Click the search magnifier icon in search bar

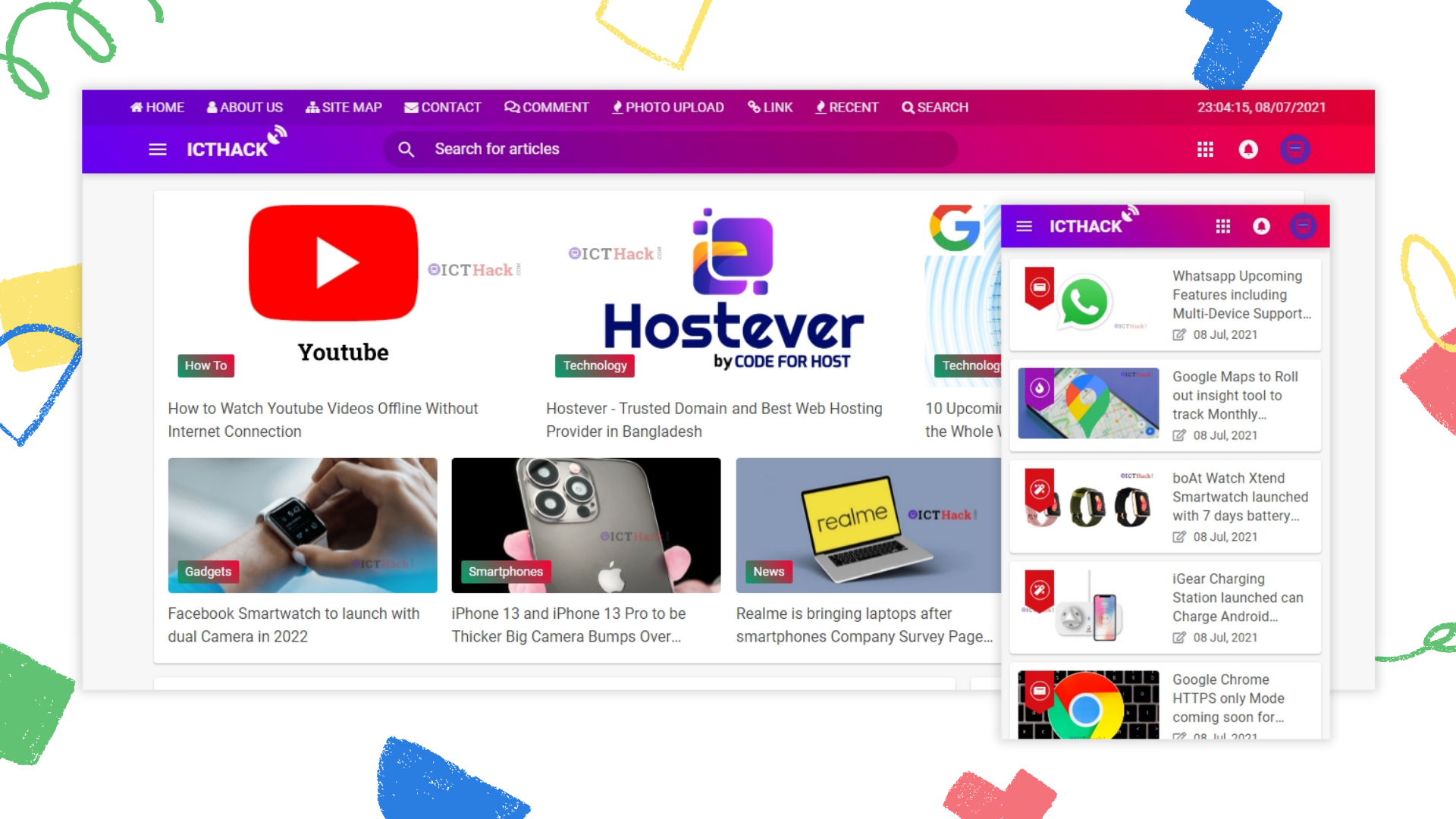click(406, 149)
